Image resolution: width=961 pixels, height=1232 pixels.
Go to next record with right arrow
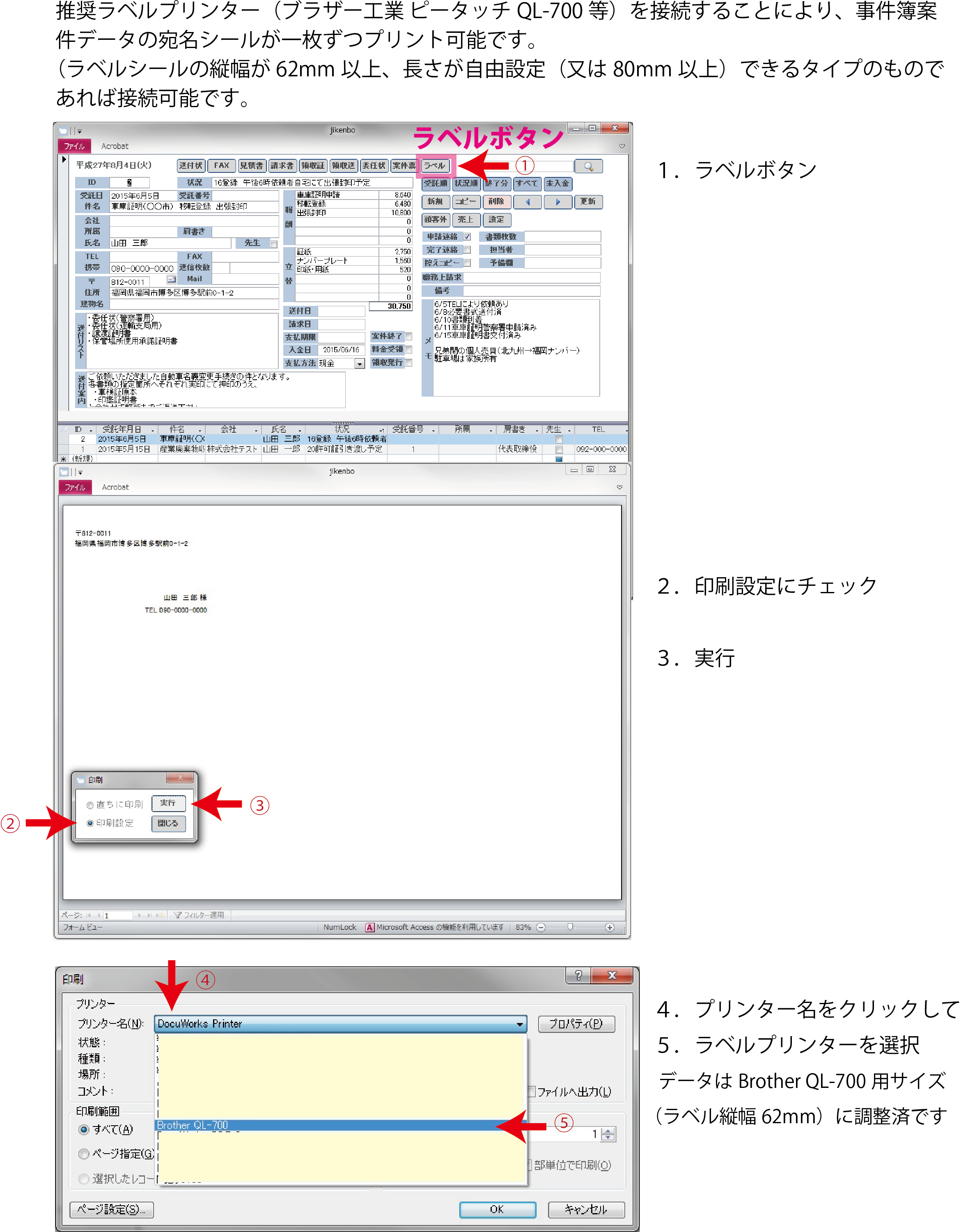[x=558, y=202]
